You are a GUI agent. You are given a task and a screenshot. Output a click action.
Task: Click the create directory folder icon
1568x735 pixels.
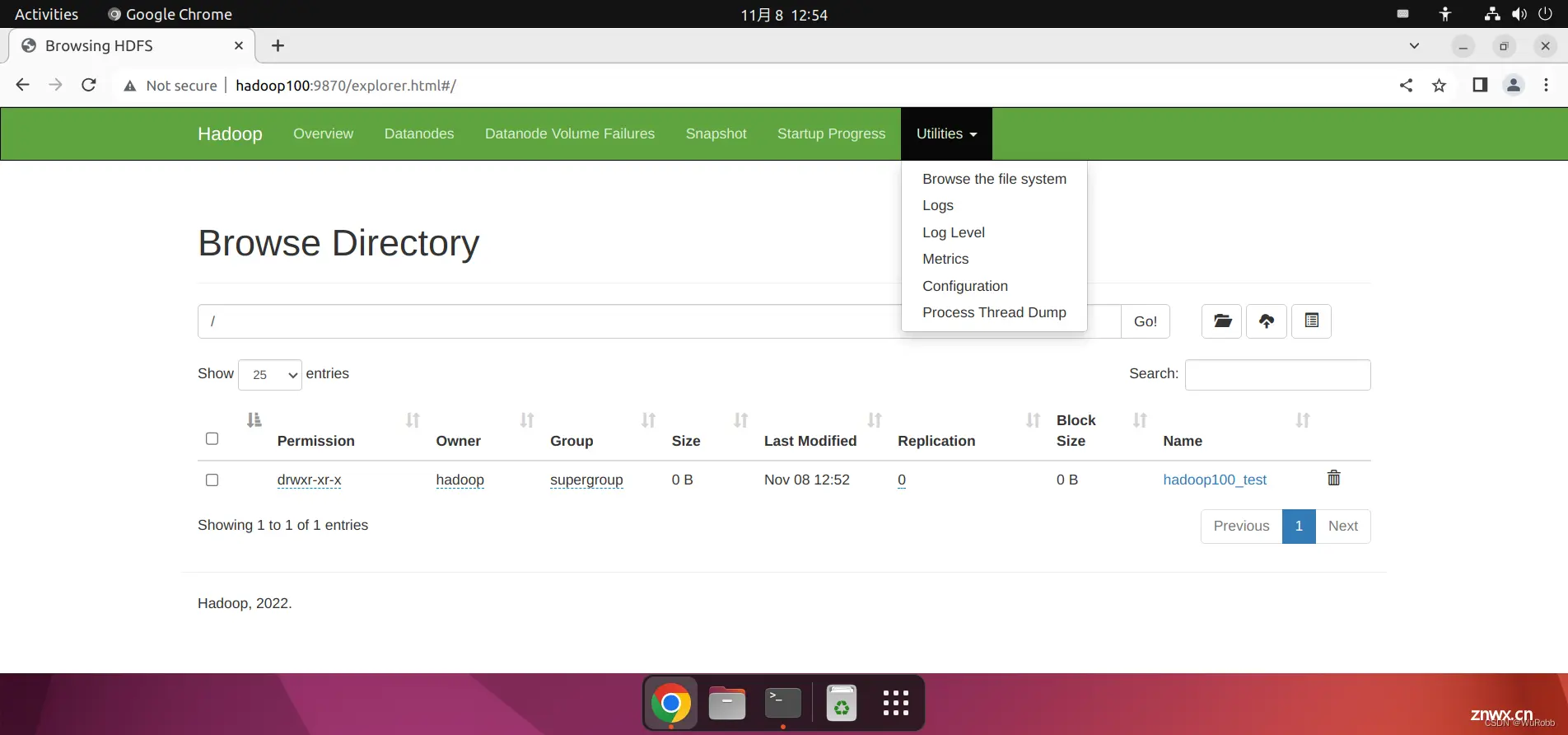(x=1222, y=321)
